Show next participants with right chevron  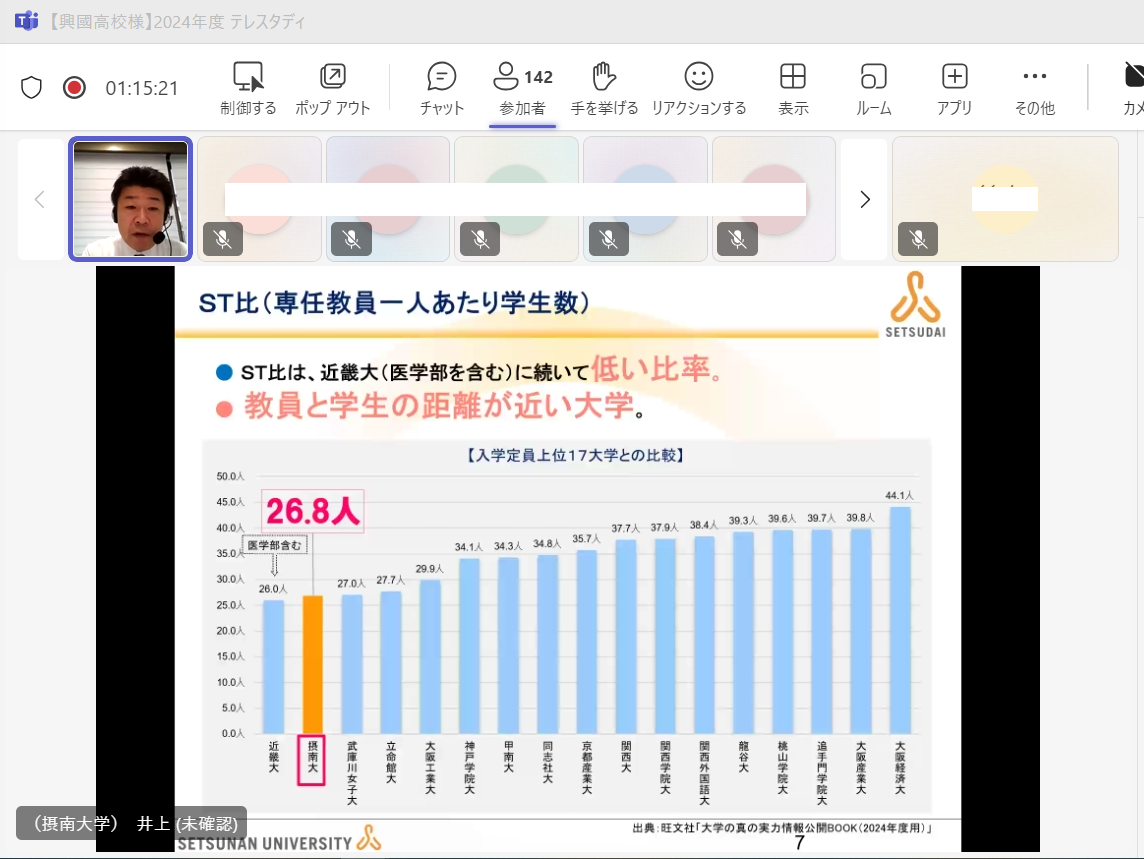[865, 199]
